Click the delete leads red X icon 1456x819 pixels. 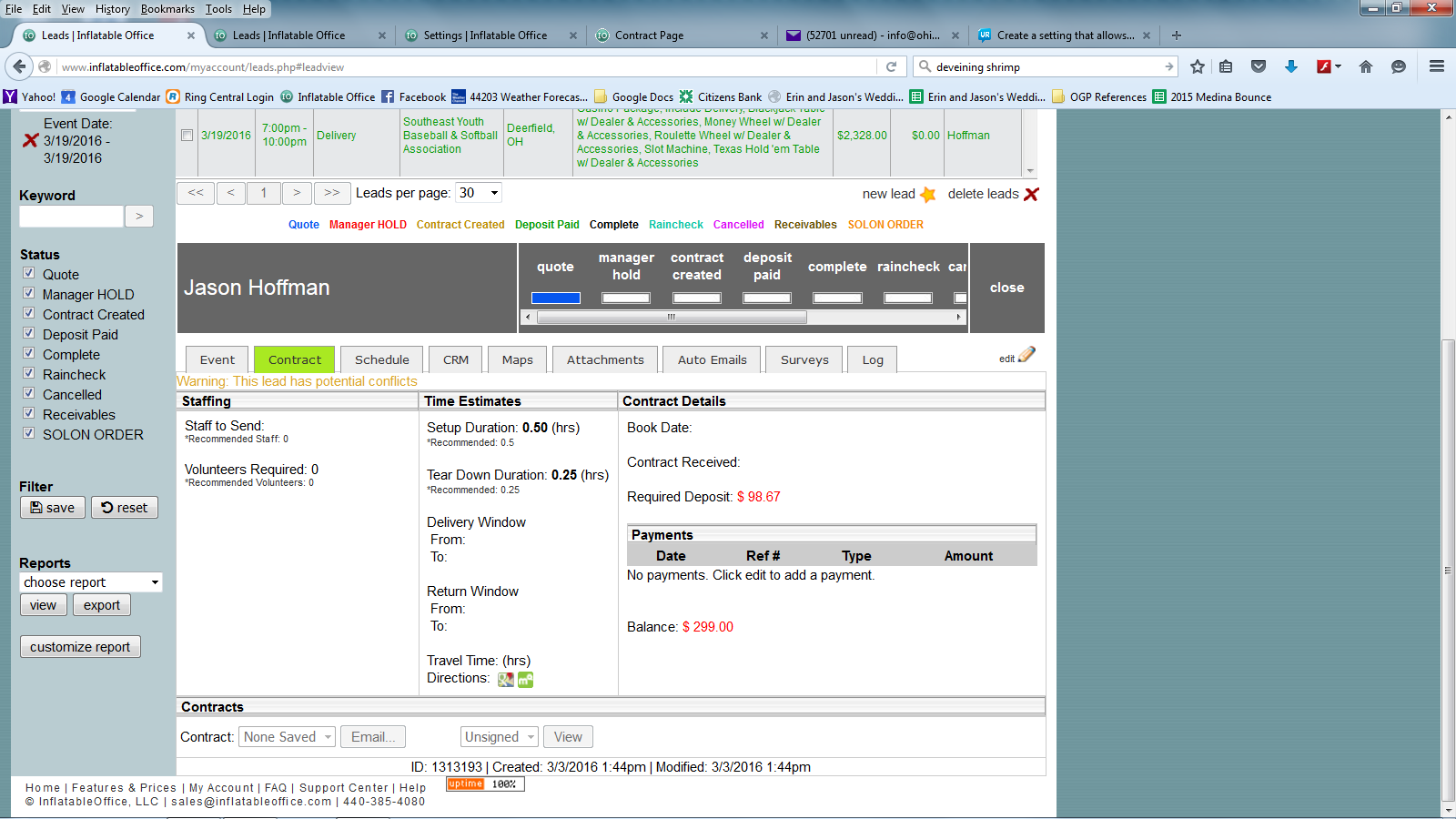(x=1031, y=194)
